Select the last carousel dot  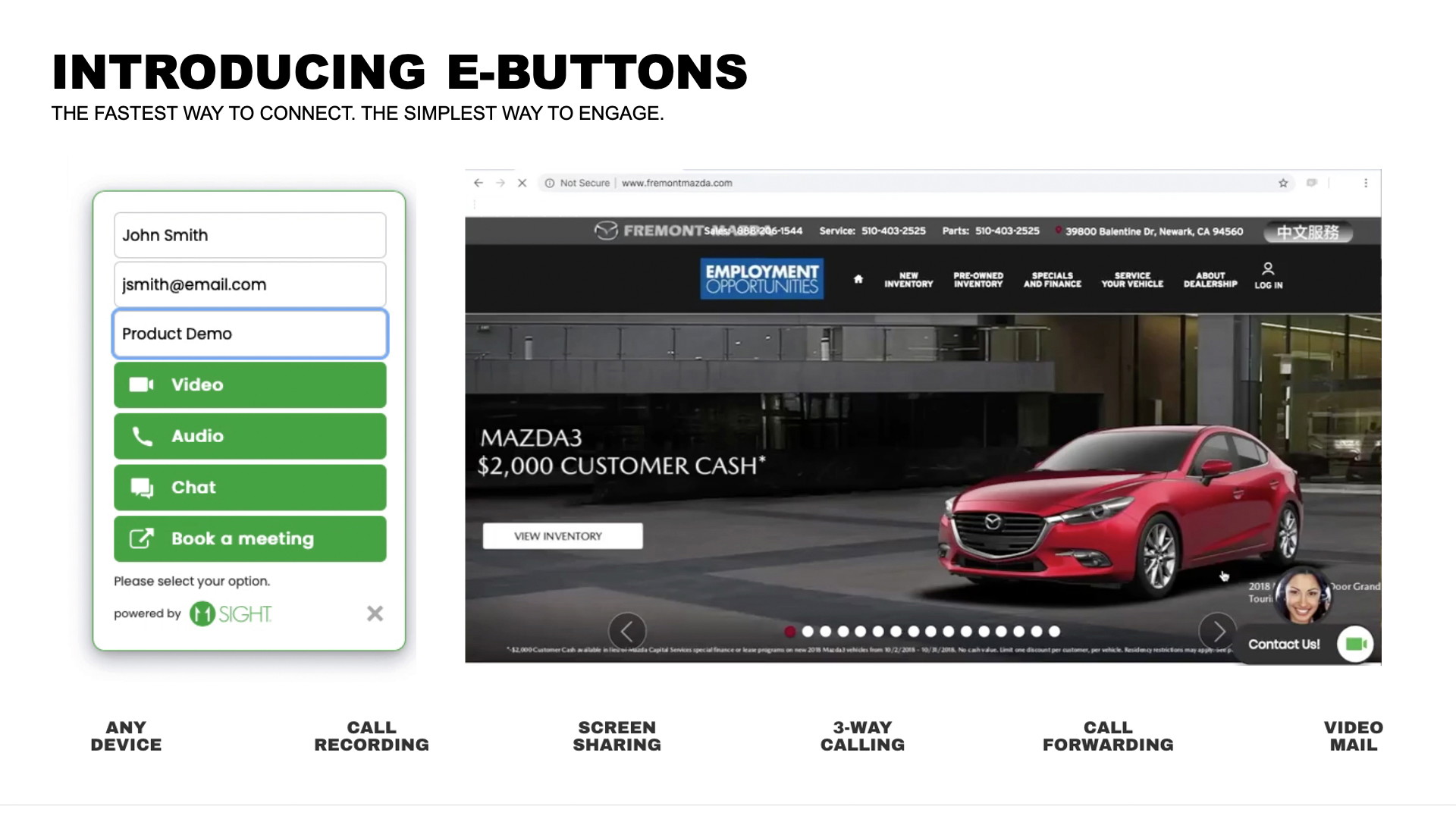(x=1054, y=631)
